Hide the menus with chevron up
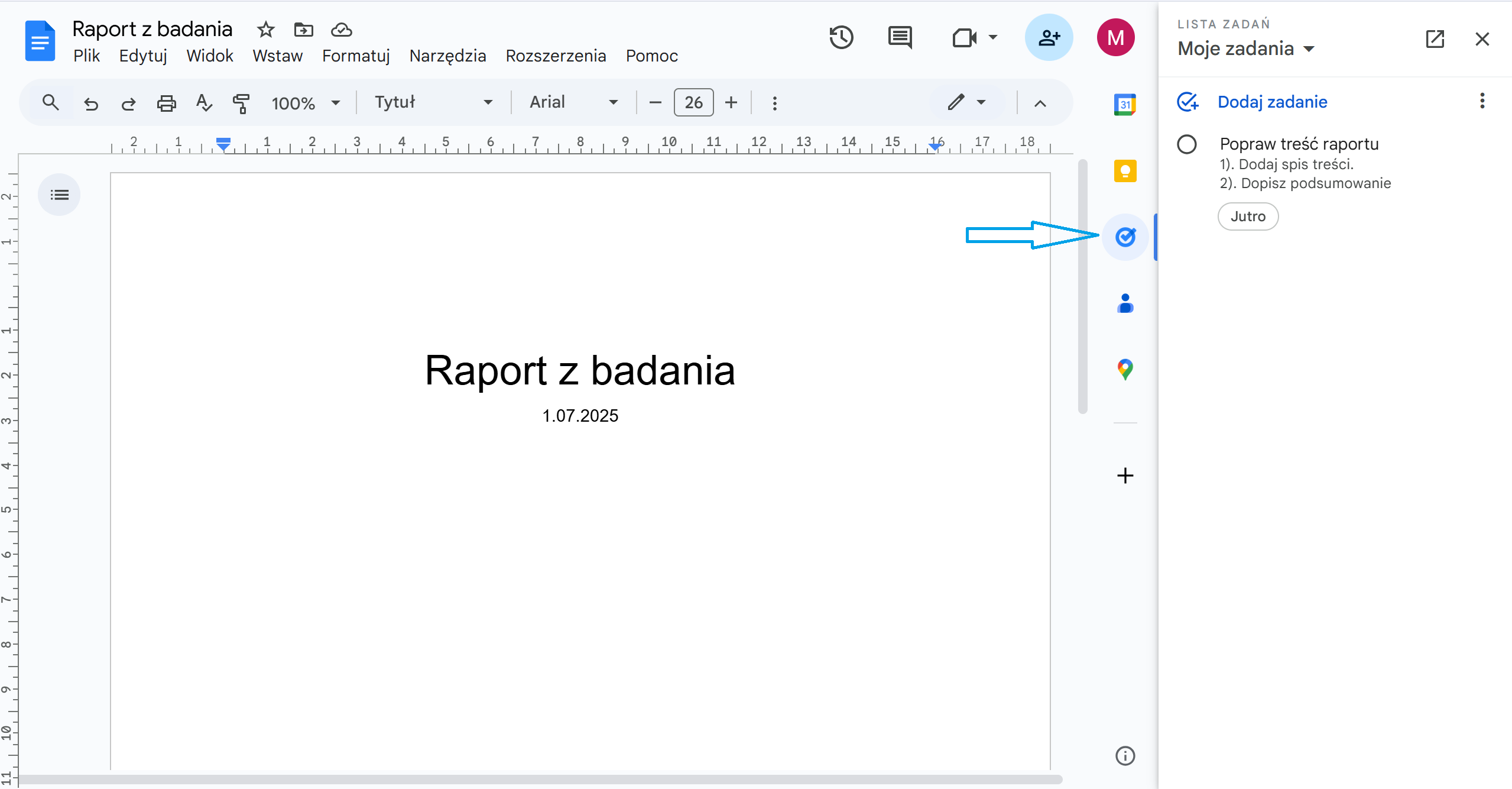Viewport: 1512px width, 789px height. click(x=1040, y=104)
